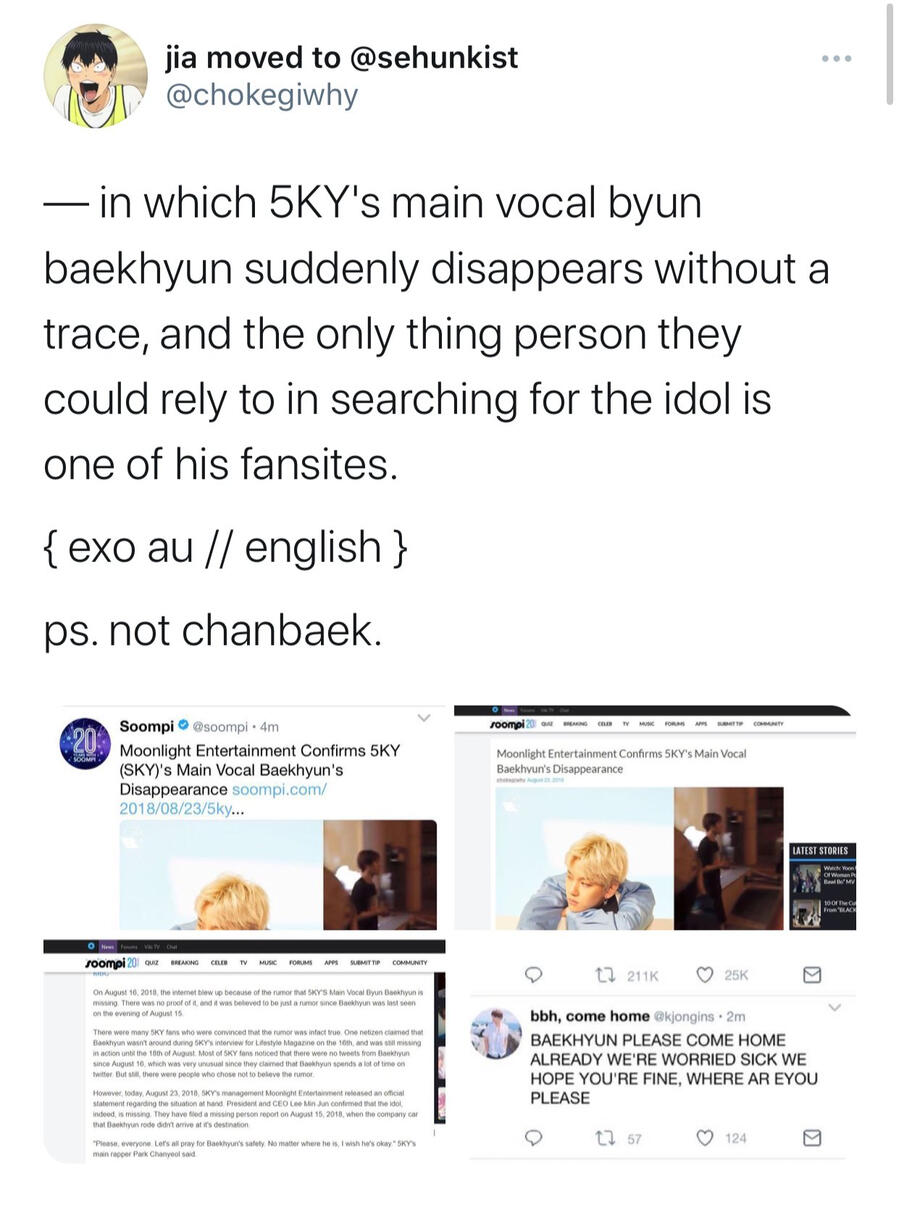Click the envelope share icon beside 25K

tap(813, 975)
